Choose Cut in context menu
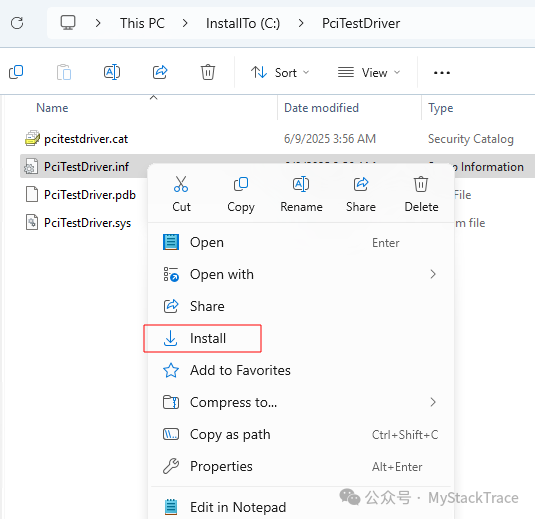 coord(181,194)
